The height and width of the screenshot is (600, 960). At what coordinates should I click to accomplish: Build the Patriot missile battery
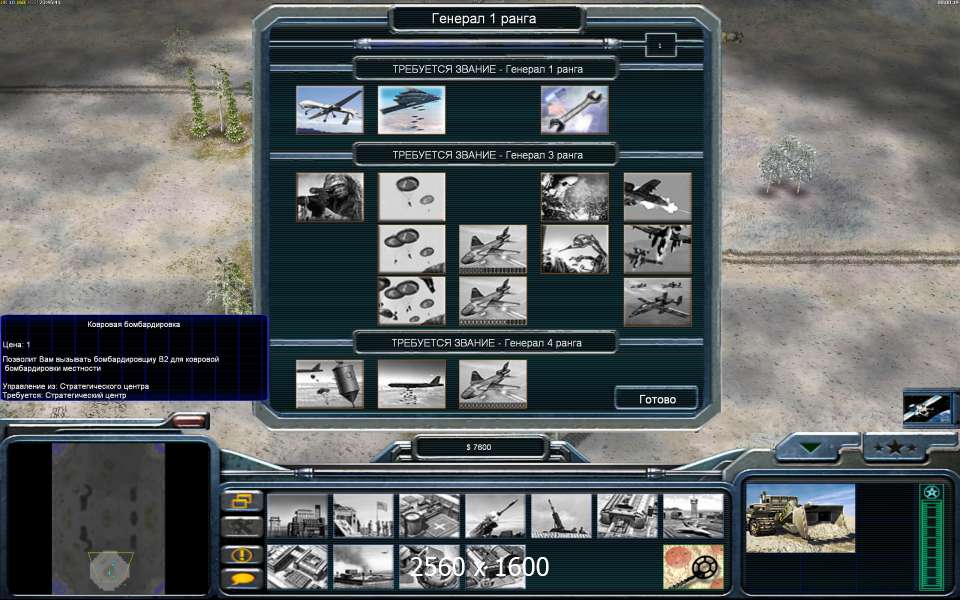pos(495,516)
